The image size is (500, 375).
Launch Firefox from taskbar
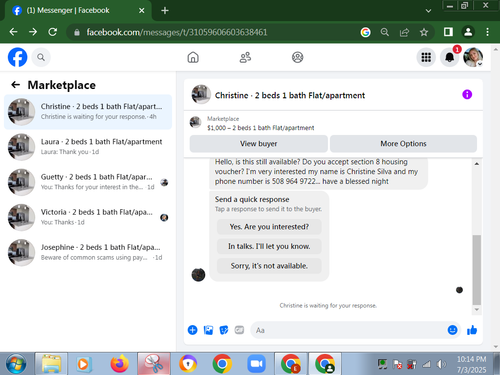pyautogui.click(x=119, y=364)
